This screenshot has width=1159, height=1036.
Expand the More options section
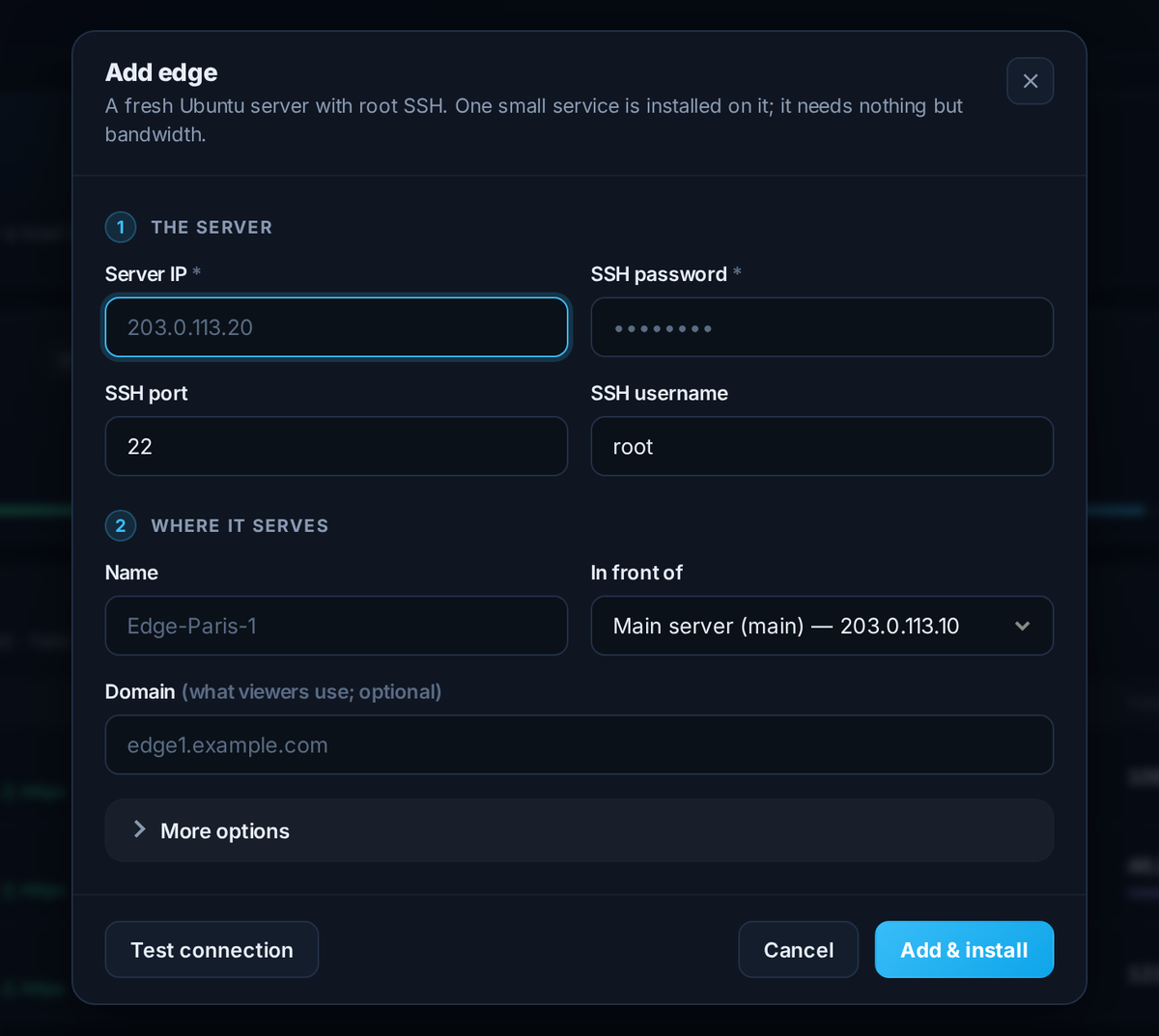[579, 830]
